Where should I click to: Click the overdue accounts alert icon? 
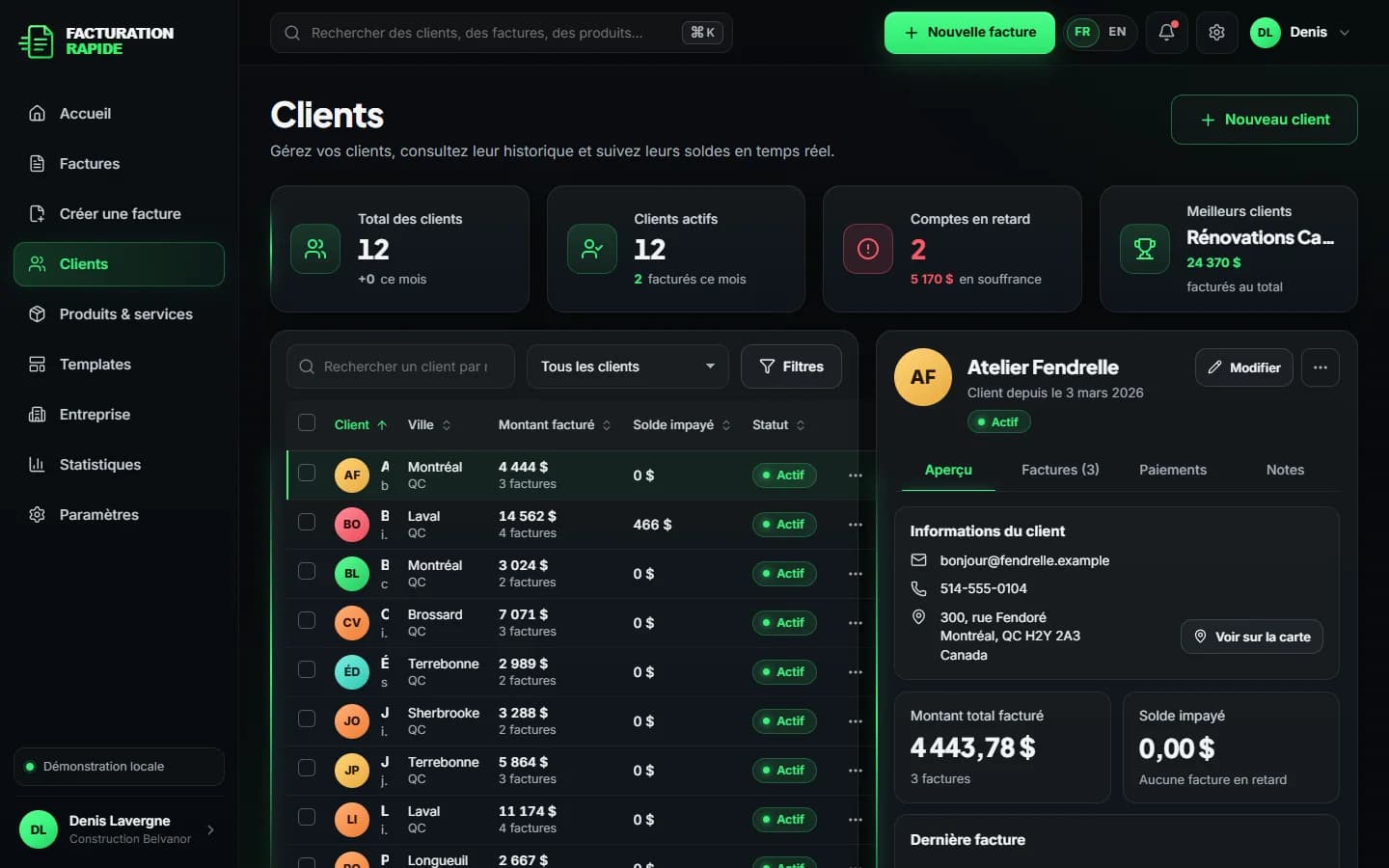[868, 249]
